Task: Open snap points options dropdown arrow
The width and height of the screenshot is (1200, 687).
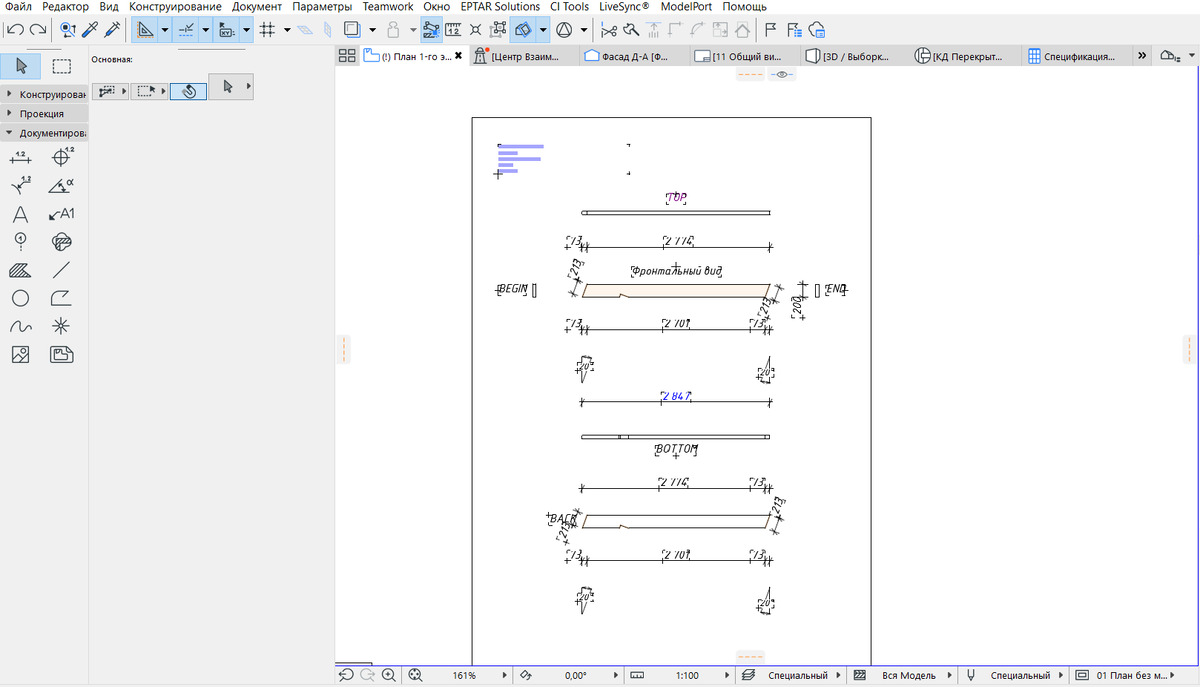Action: click(205, 30)
